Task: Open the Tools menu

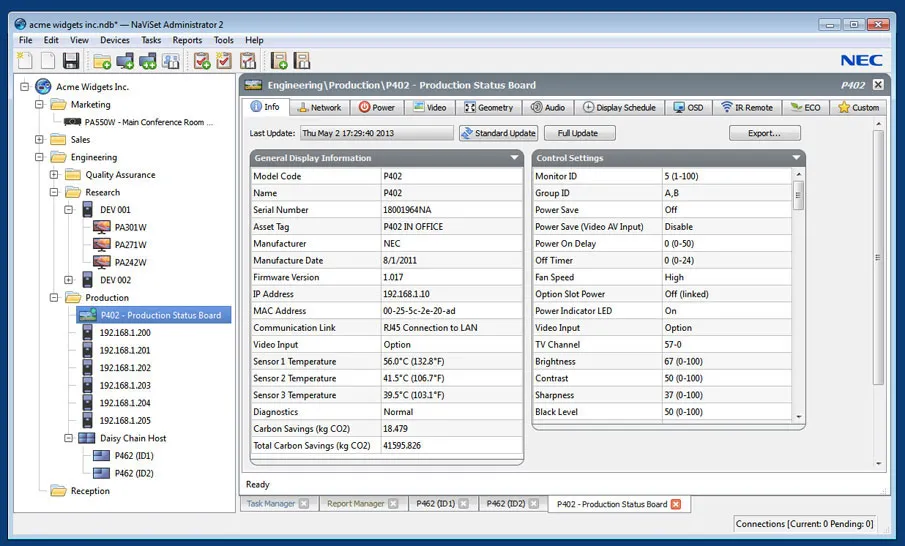Action: pyautogui.click(x=223, y=40)
